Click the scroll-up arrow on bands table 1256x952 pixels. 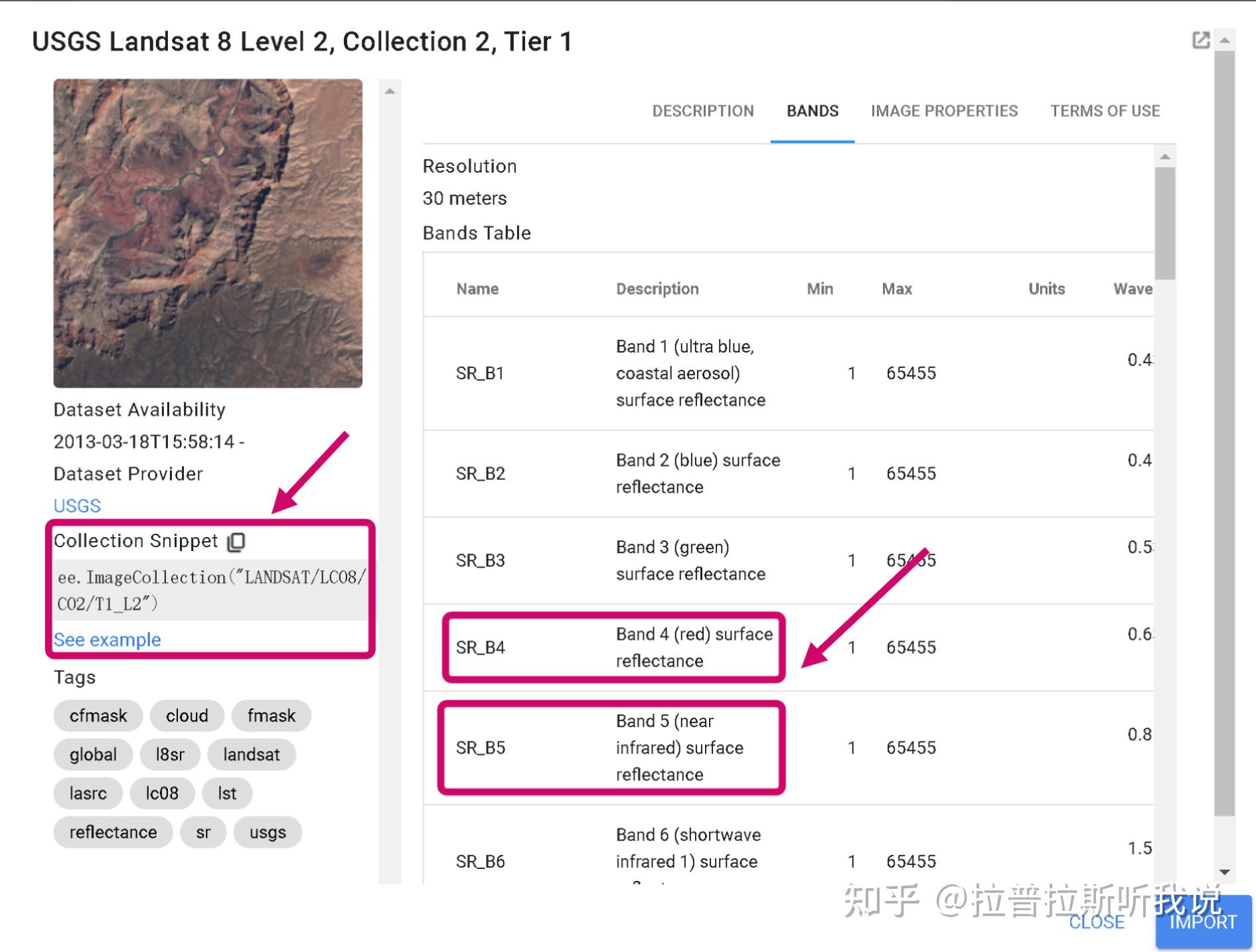click(x=1164, y=157)
